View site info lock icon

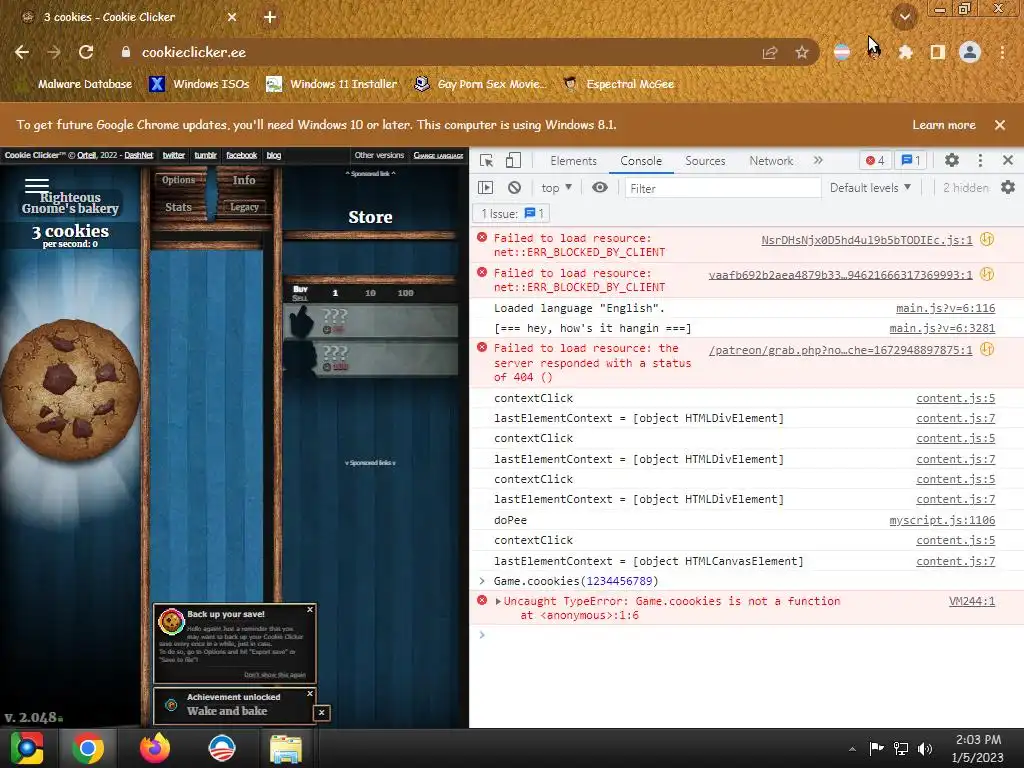click(x=125, y=52)
